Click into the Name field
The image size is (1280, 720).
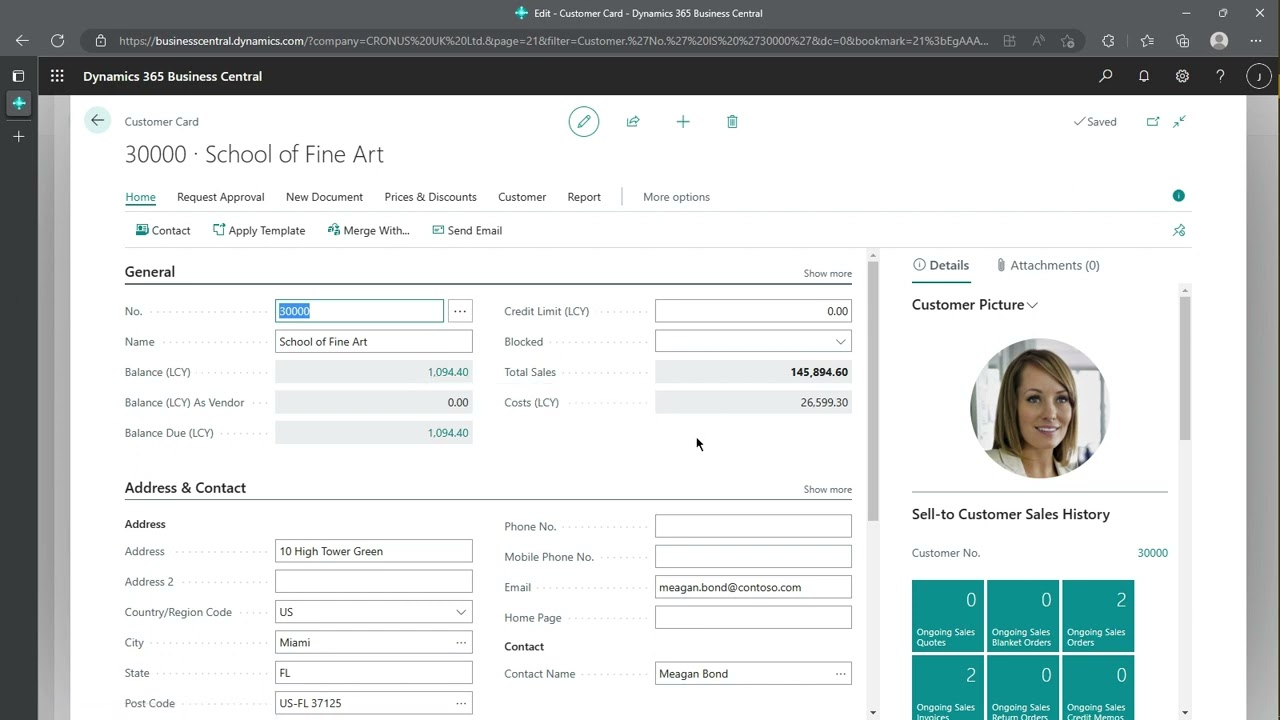click(x=373, y=341)
